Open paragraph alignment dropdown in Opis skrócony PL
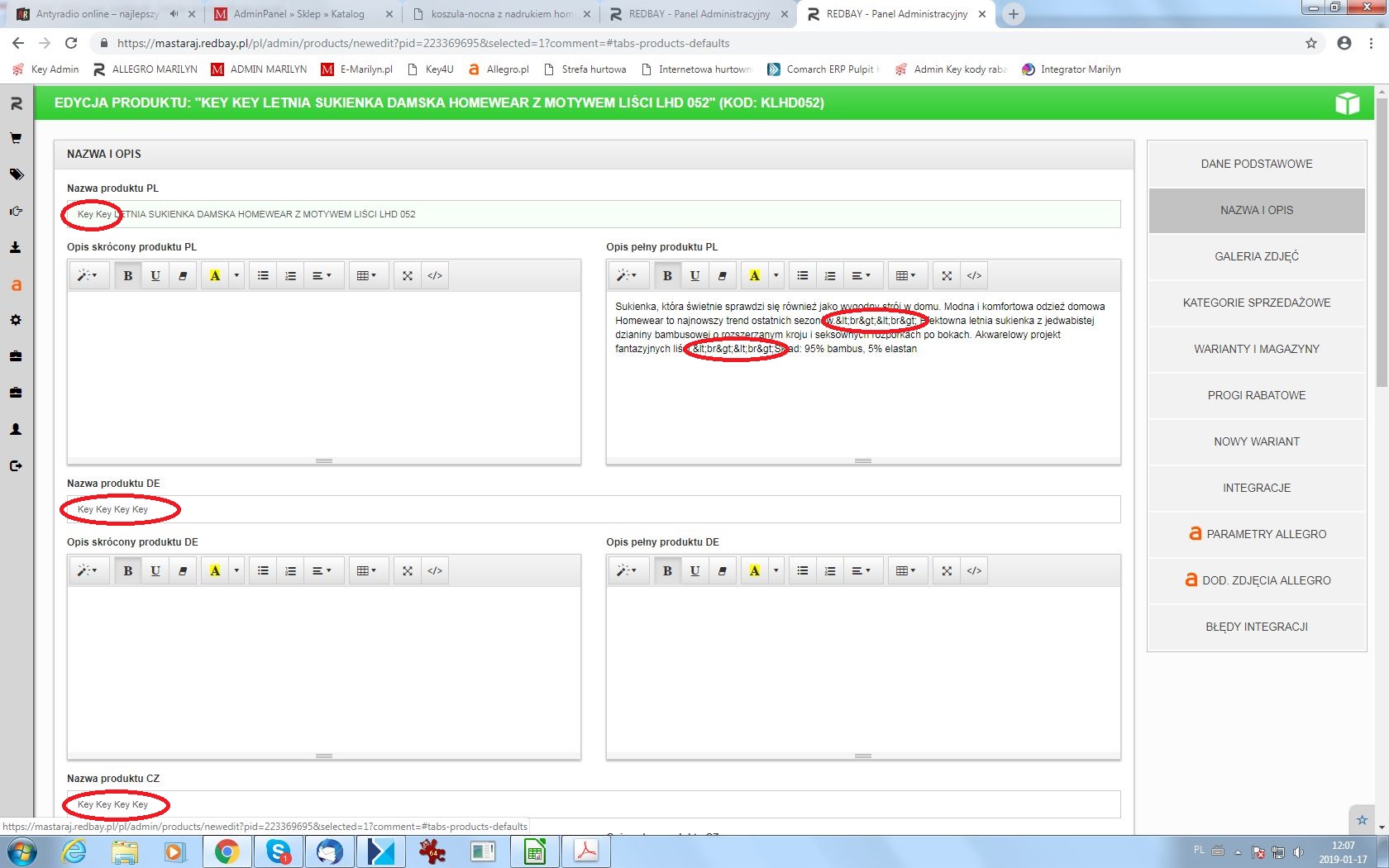1389x868 pixels. coord(322,275)
